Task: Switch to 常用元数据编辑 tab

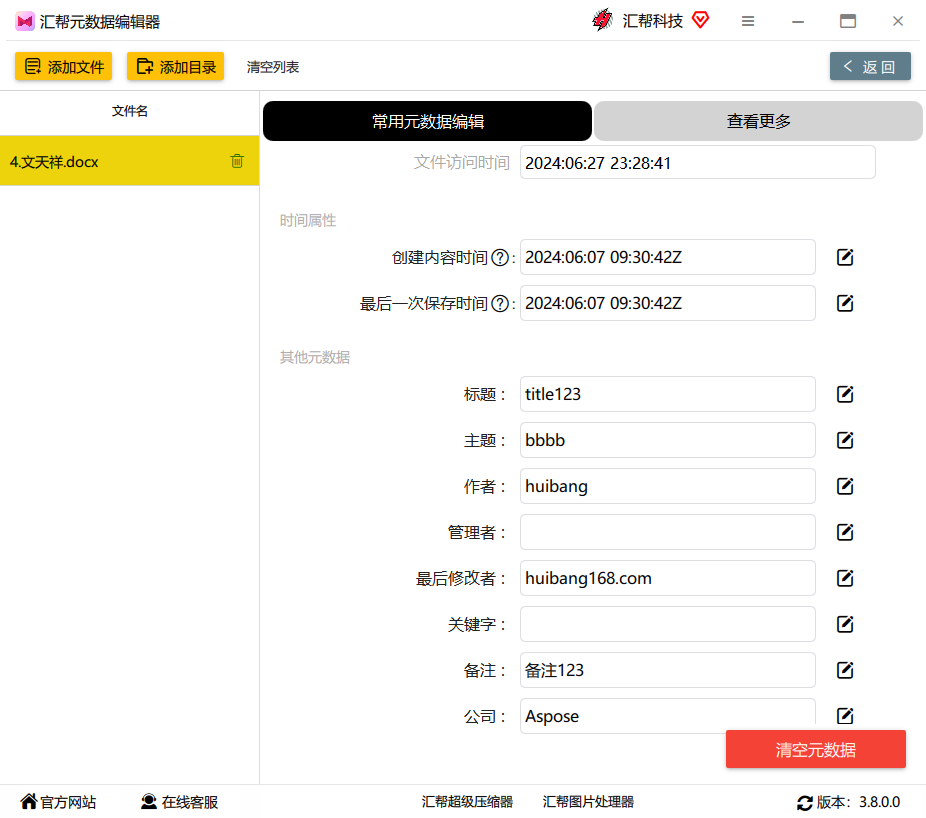Action: (x=428, y=121)
